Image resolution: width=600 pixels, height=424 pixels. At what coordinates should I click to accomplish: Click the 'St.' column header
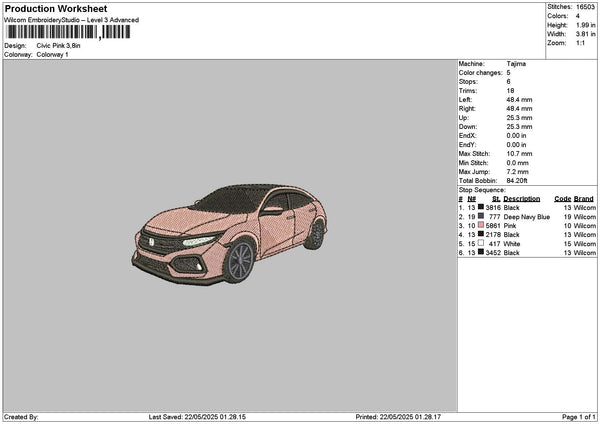(x=496, y=199)
